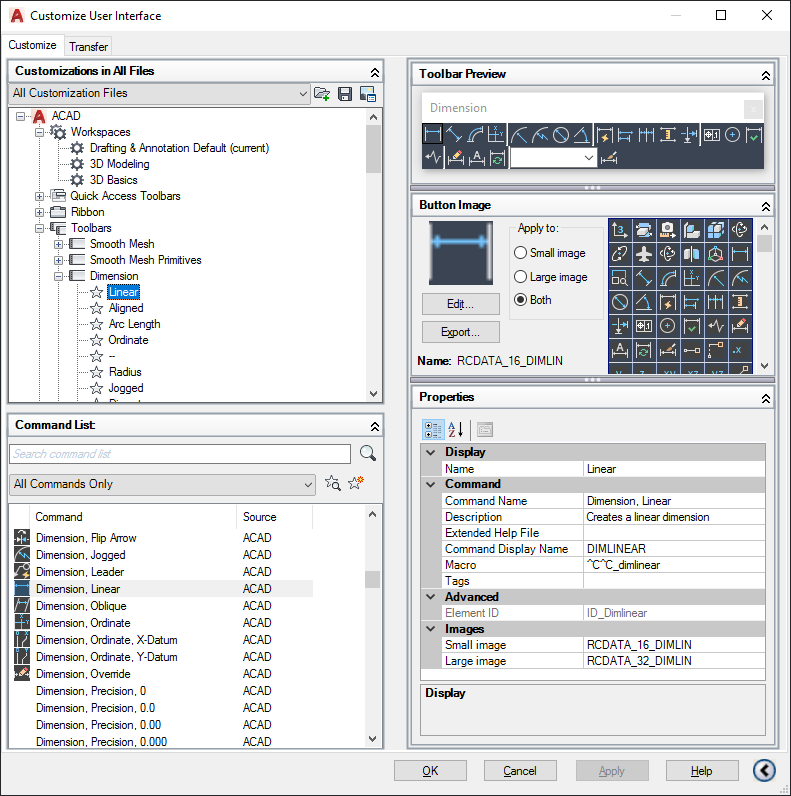Click Baseline dimension icon in Toolbar Preview
This screenshot has height=796, width=791.
tap(625, 135)
